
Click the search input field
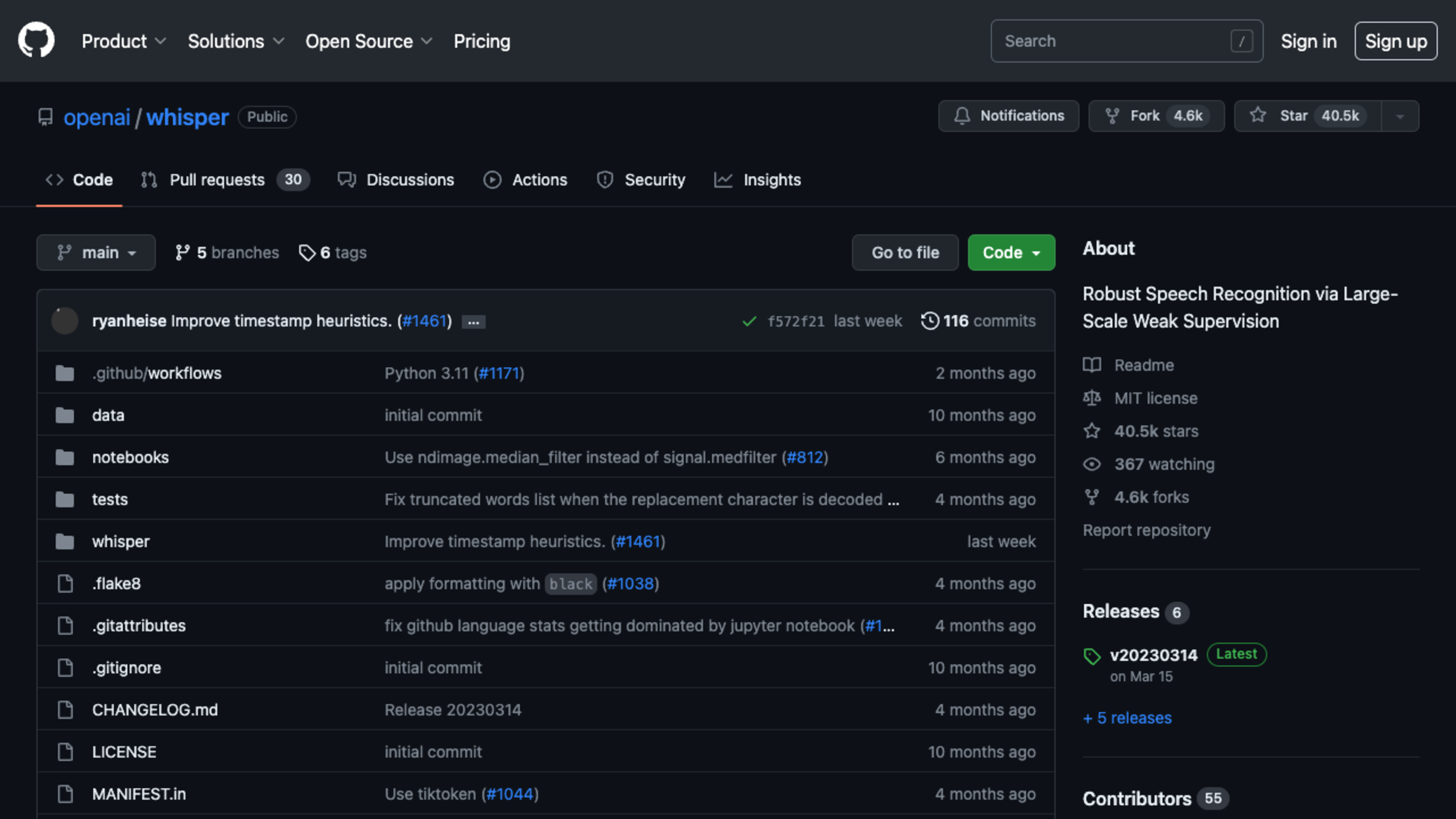pos(1127,41)
